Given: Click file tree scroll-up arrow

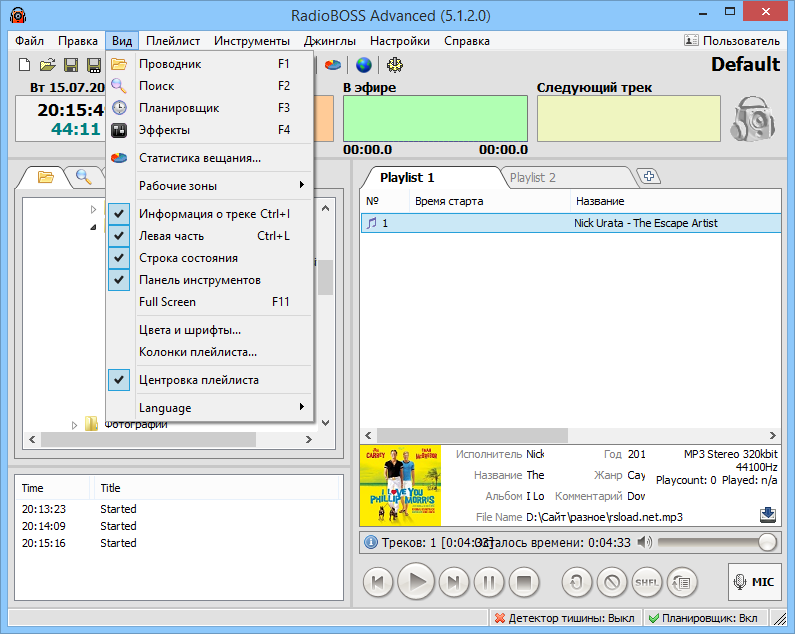Looking at the screenshot, I should (x=326, y=208).
